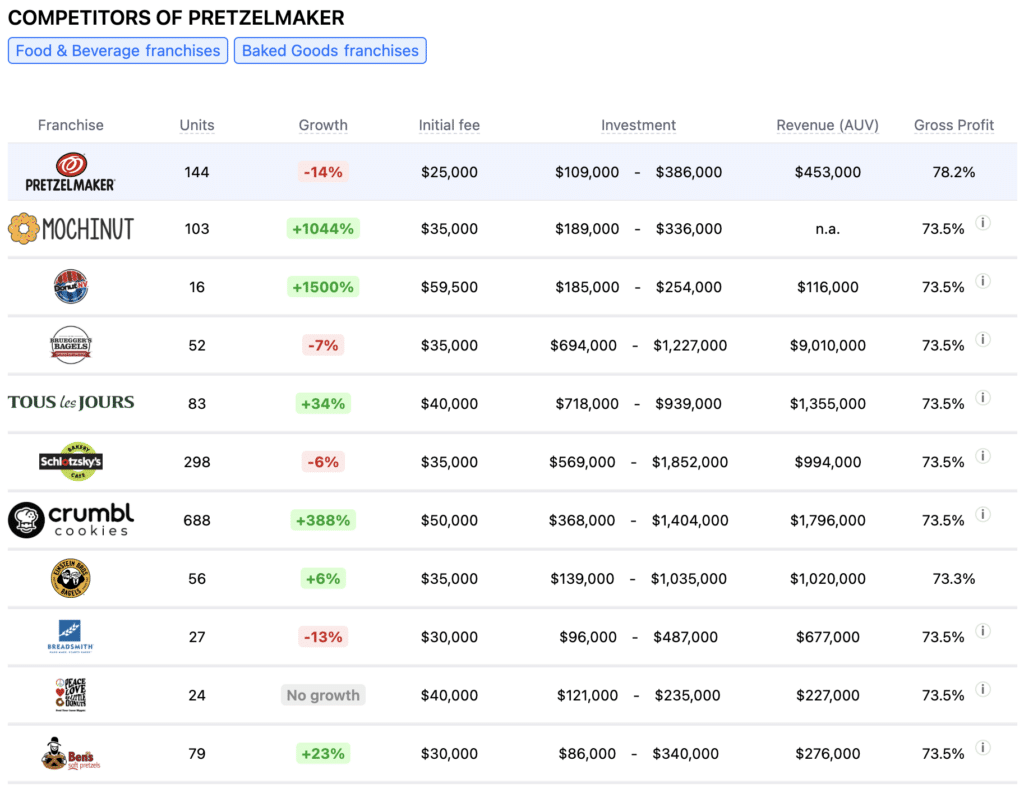Click info icon in Bruegger's Bagels row
The image size is (1024, 793).
pos(983,339)
